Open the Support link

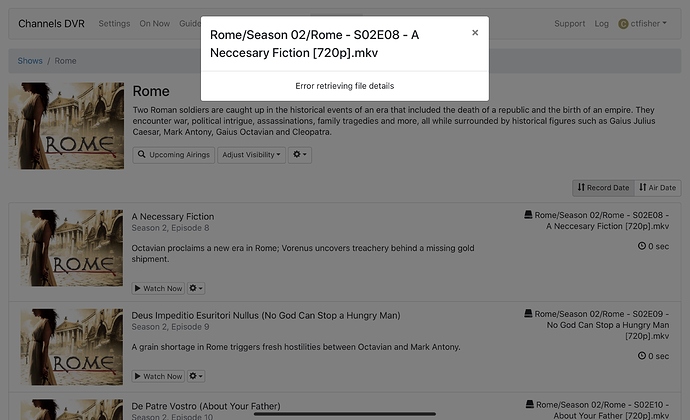pyautogui.click(x=569, y=23)
